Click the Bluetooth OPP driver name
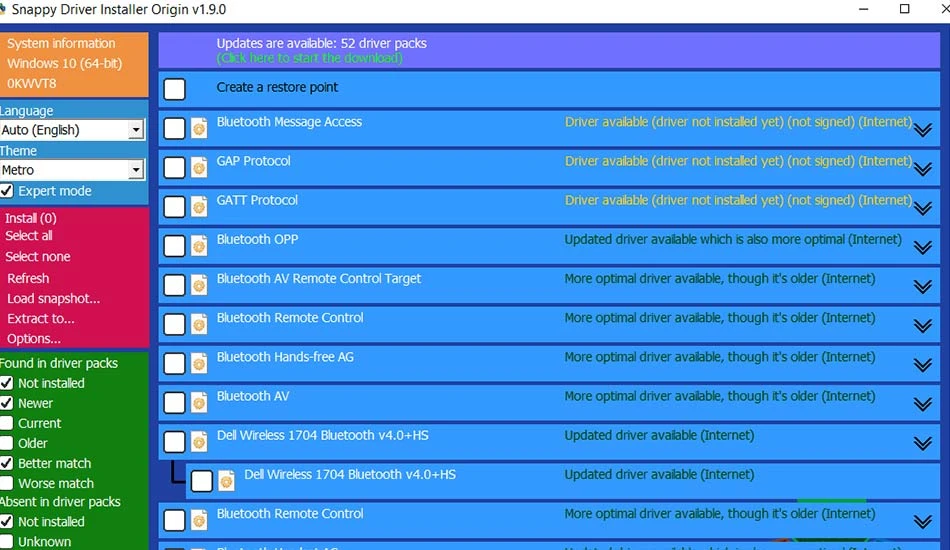The height and width of the screenshot is (550, 950). click(257, 239)
